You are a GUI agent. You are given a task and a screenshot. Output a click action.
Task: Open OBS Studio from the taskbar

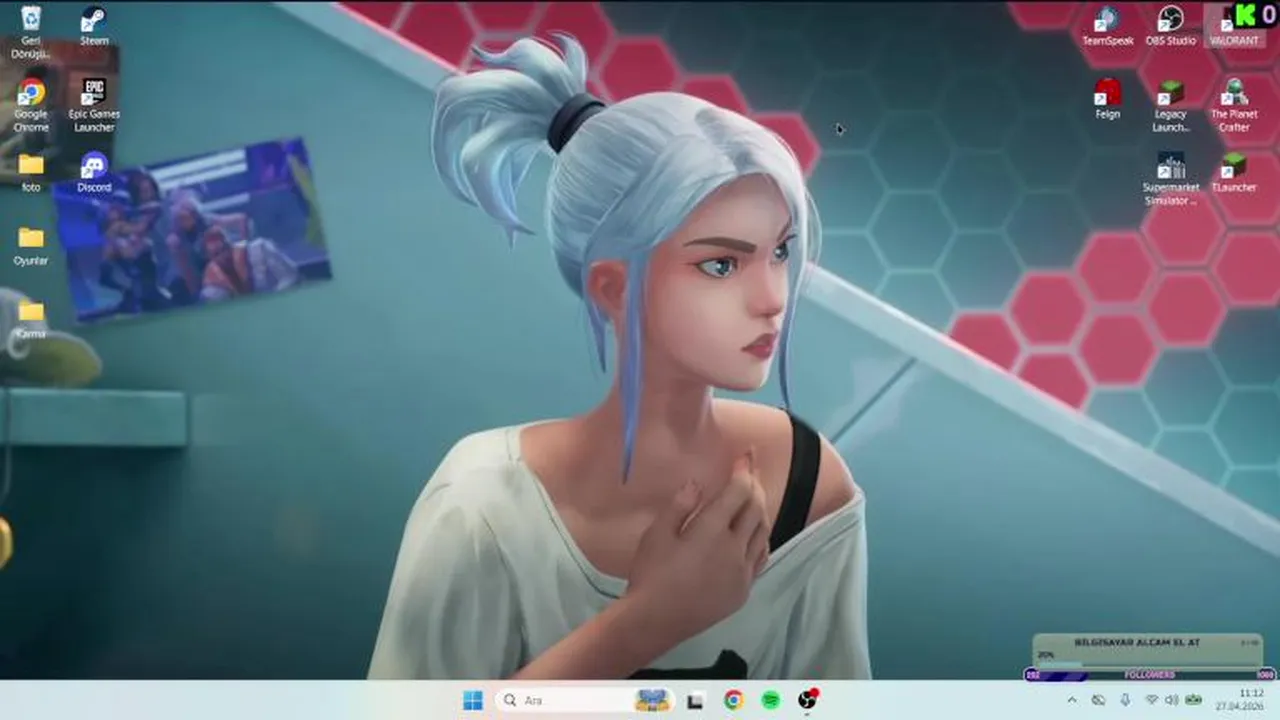tap(809, 699)
